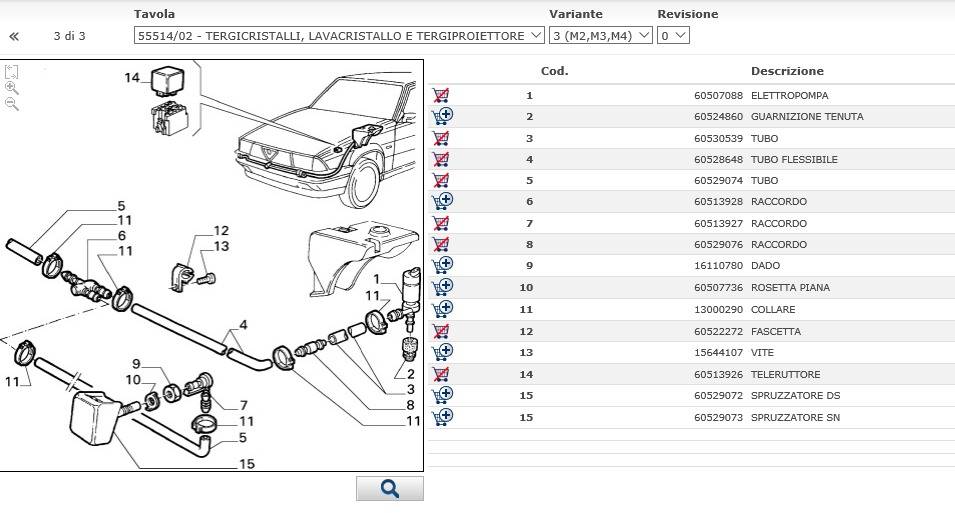Click callout number 2 in diagram
This screenshot has width=955, height=513.
(x=411, y=373)
